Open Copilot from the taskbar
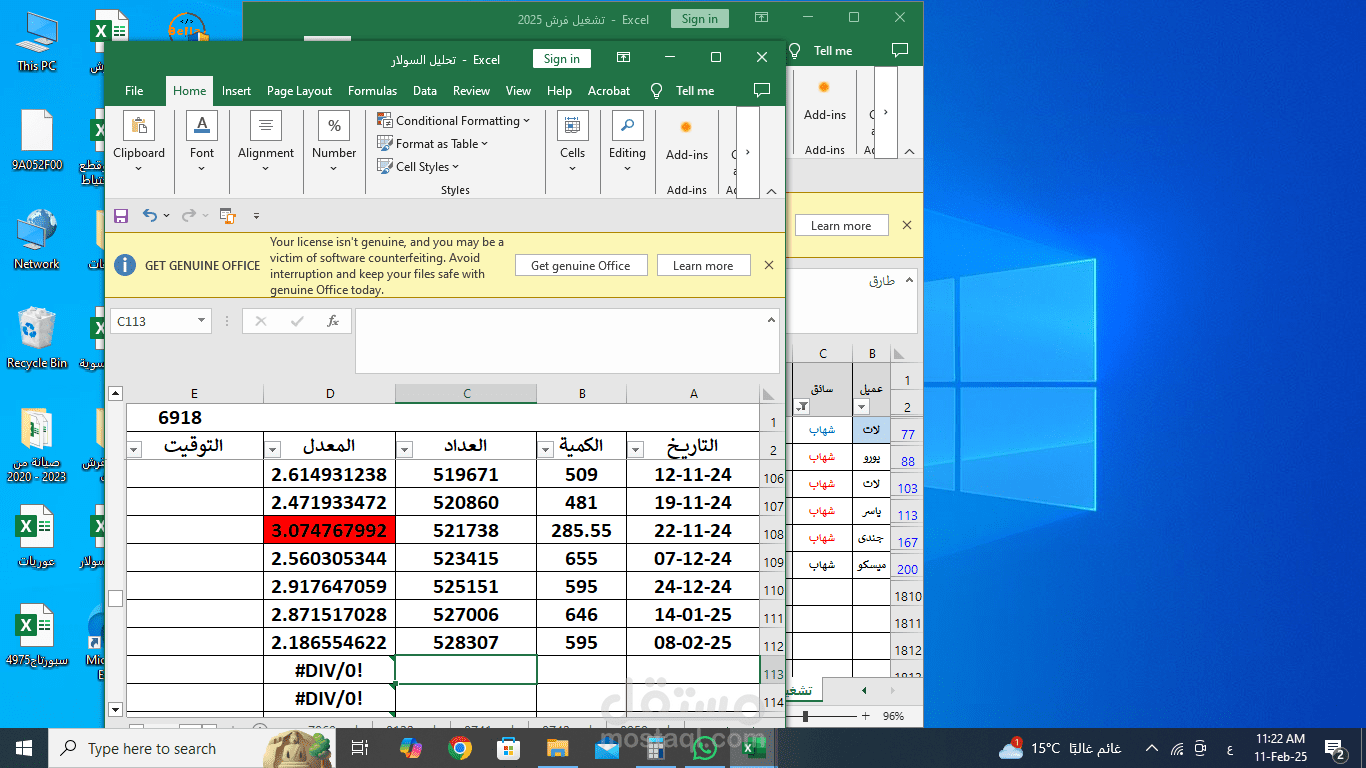The width and height of the screenshot is (1366, 768). (x=411, y=748)
